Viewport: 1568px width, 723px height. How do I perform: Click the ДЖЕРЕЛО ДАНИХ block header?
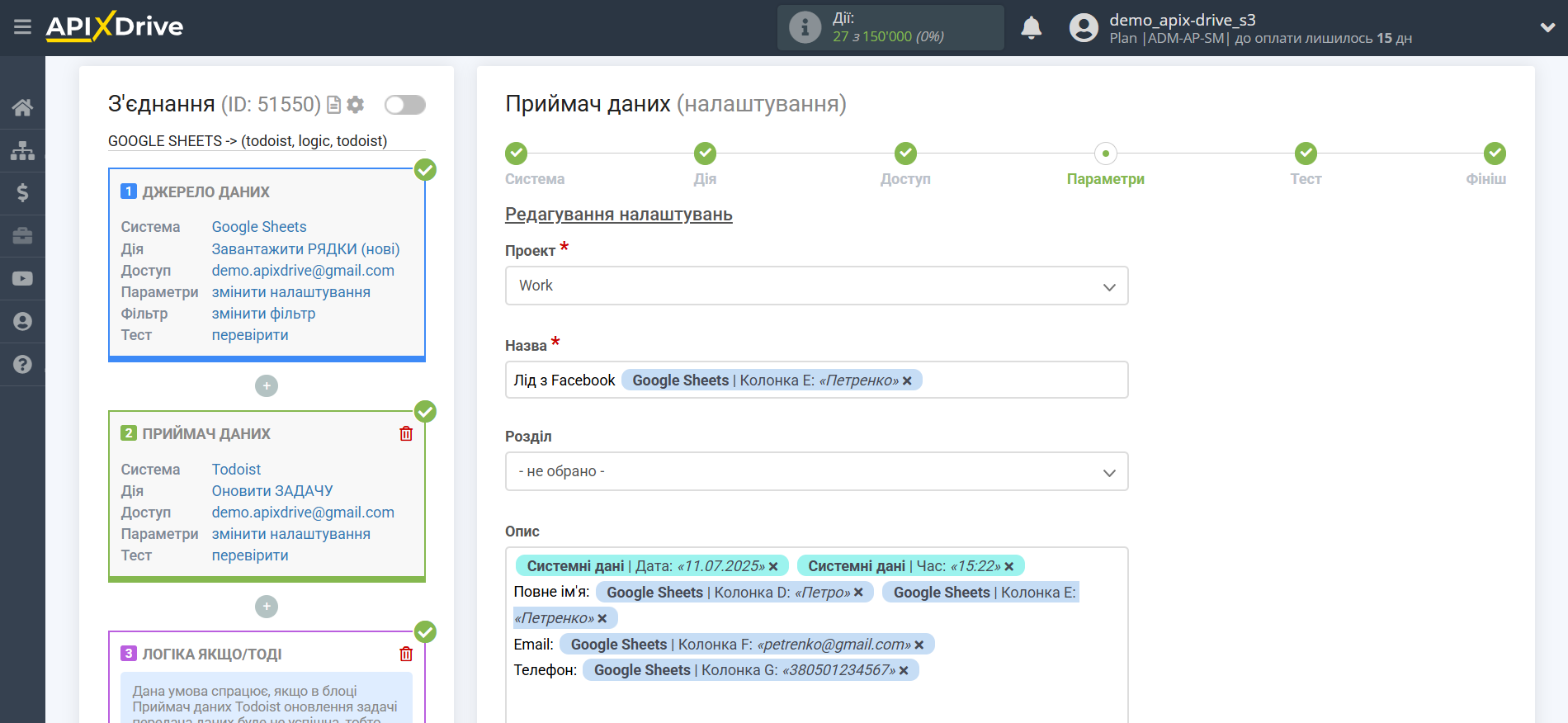(x=205, y=192)
